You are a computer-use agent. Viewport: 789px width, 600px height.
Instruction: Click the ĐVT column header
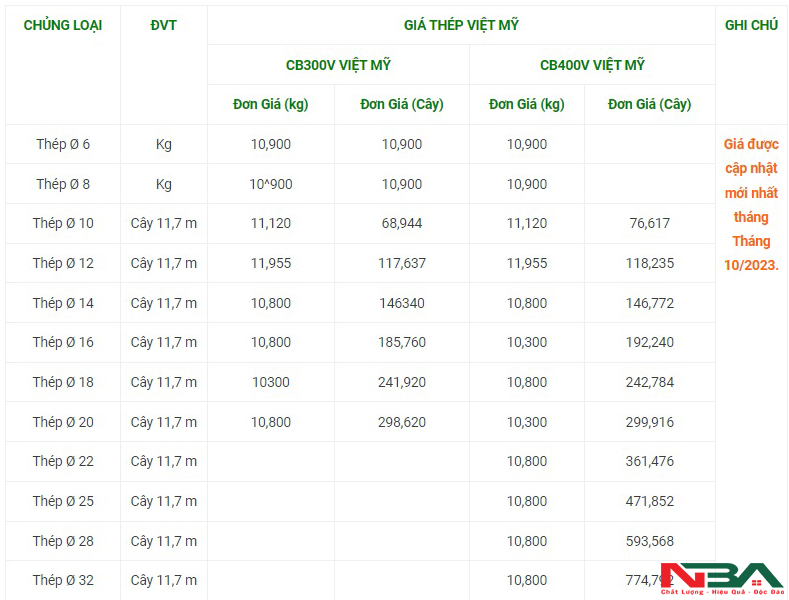pyautogui.click(x=164, y=25)
